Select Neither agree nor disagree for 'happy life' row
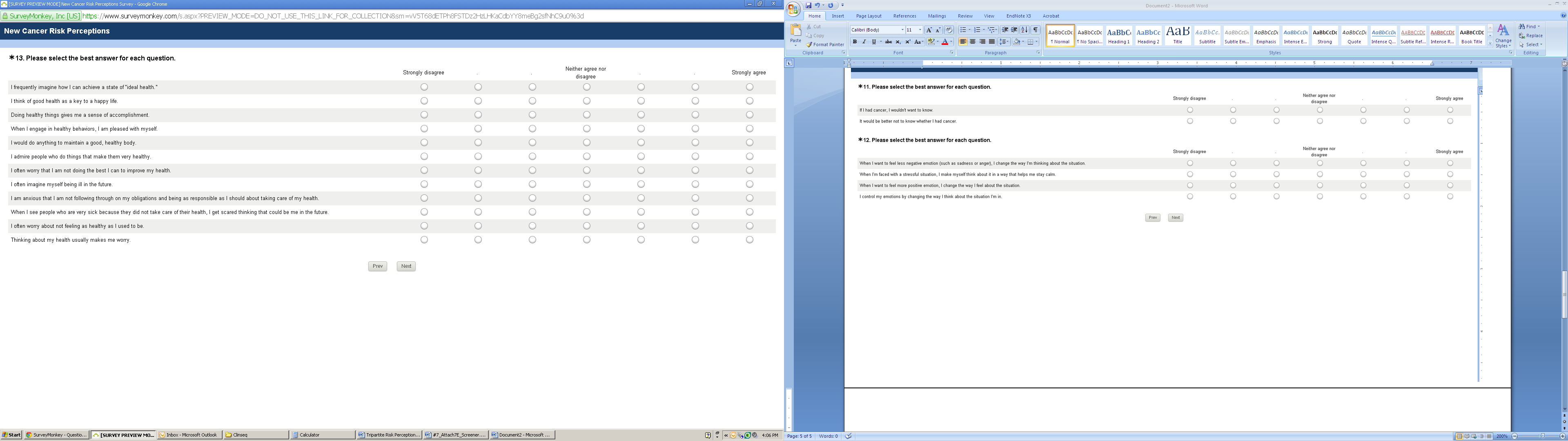 tap(587, 101)
